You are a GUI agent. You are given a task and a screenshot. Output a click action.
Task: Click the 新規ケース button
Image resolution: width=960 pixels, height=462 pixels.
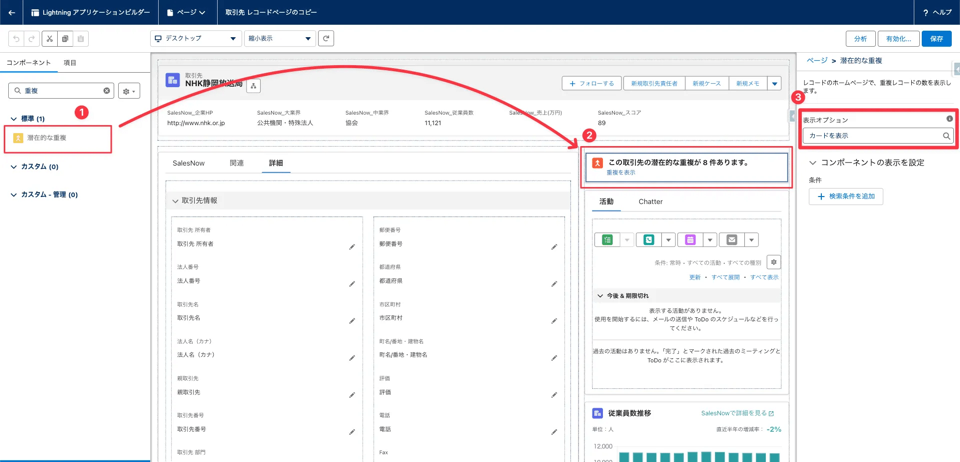tap(707, 84)
